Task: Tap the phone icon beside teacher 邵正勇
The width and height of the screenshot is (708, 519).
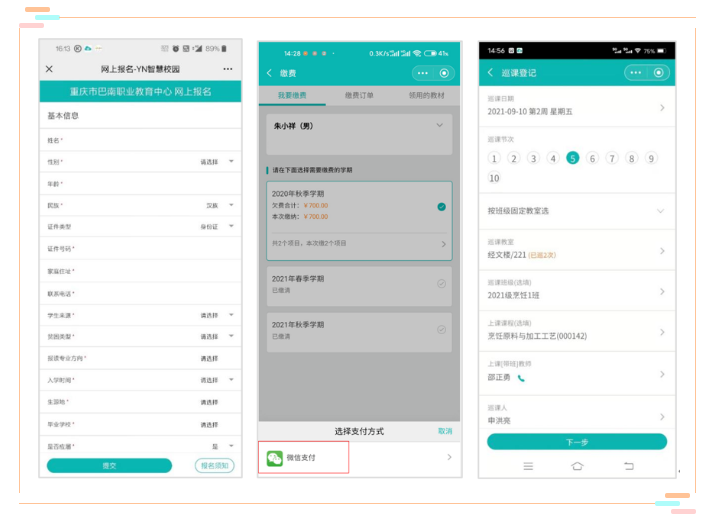Action: (521, 378)
